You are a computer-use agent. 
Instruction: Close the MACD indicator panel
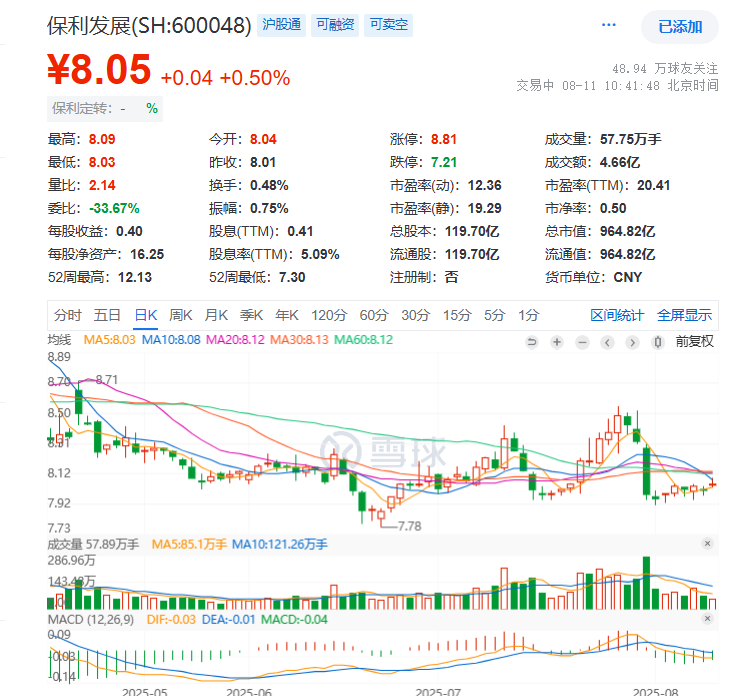click(x=707, y=619)
